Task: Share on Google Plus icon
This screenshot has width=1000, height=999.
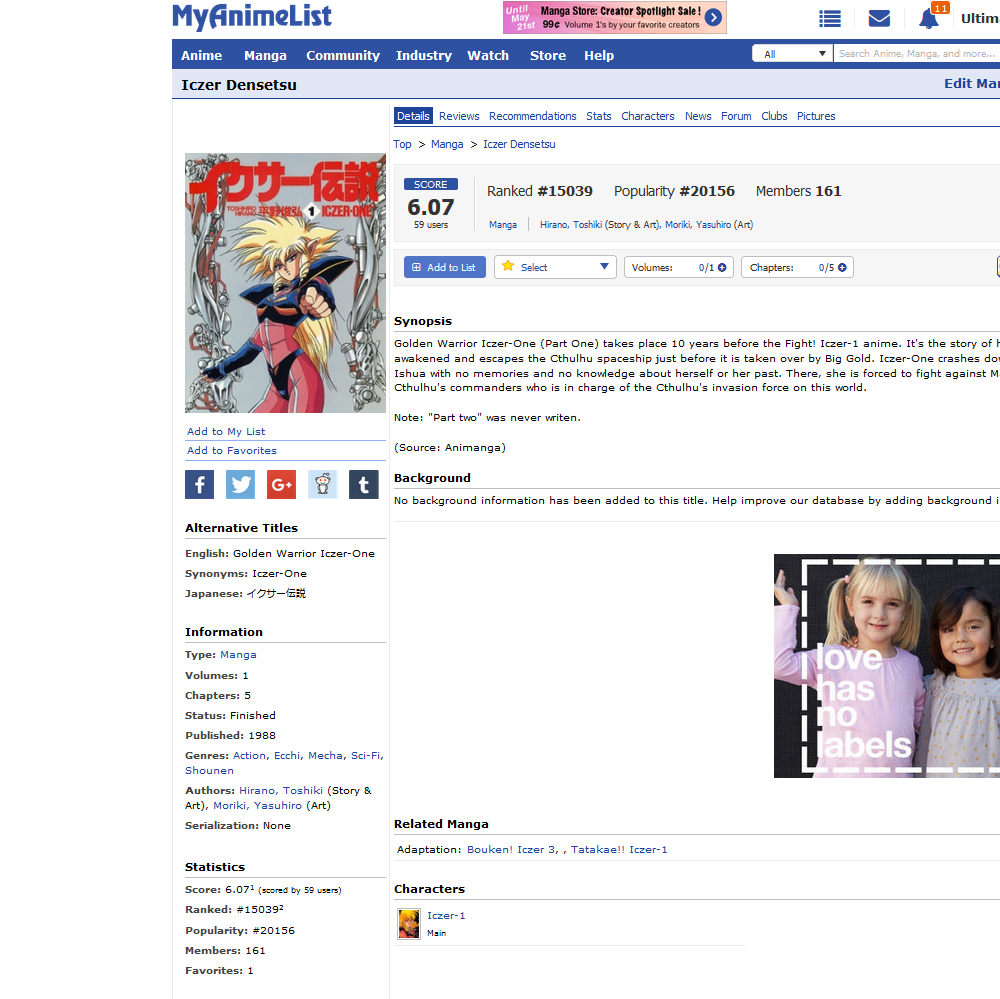Action: (282, 484)
